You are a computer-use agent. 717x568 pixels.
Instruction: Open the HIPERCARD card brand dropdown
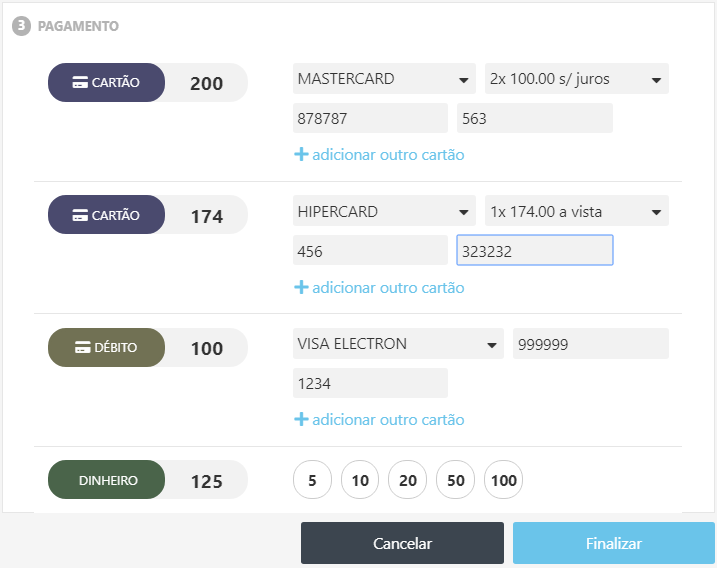pos(385,211)
